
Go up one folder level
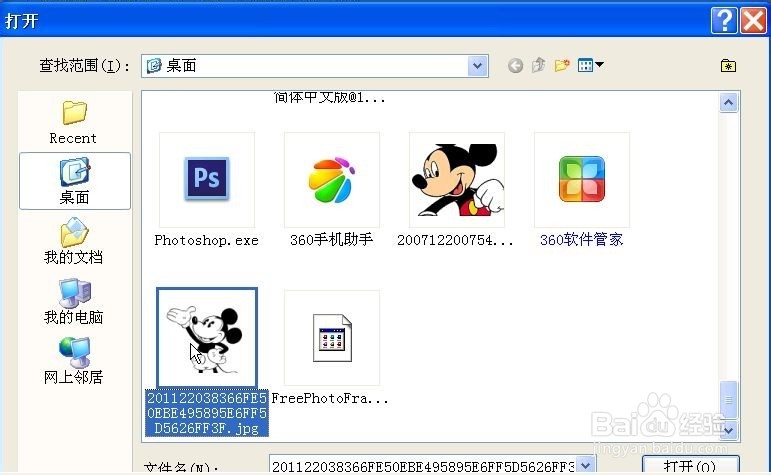click(539, 65)
